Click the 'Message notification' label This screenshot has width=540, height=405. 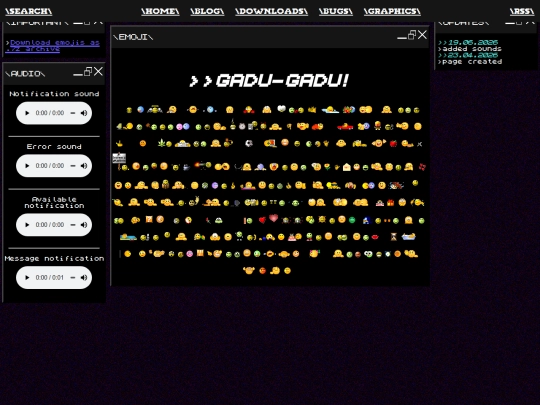(54, 258)
